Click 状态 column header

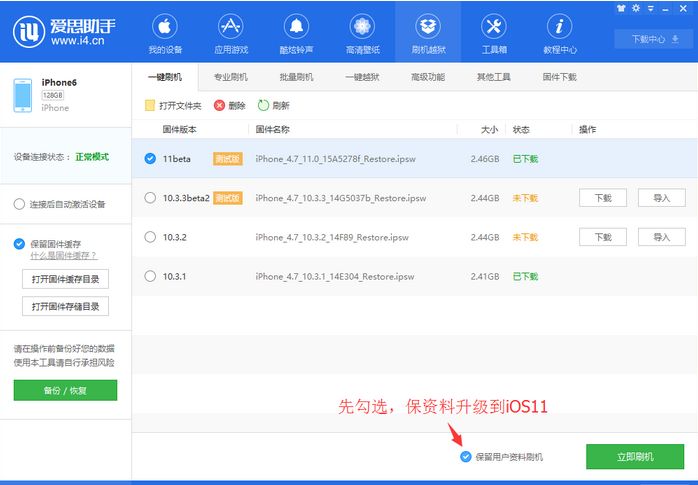[x=521, y=129]
